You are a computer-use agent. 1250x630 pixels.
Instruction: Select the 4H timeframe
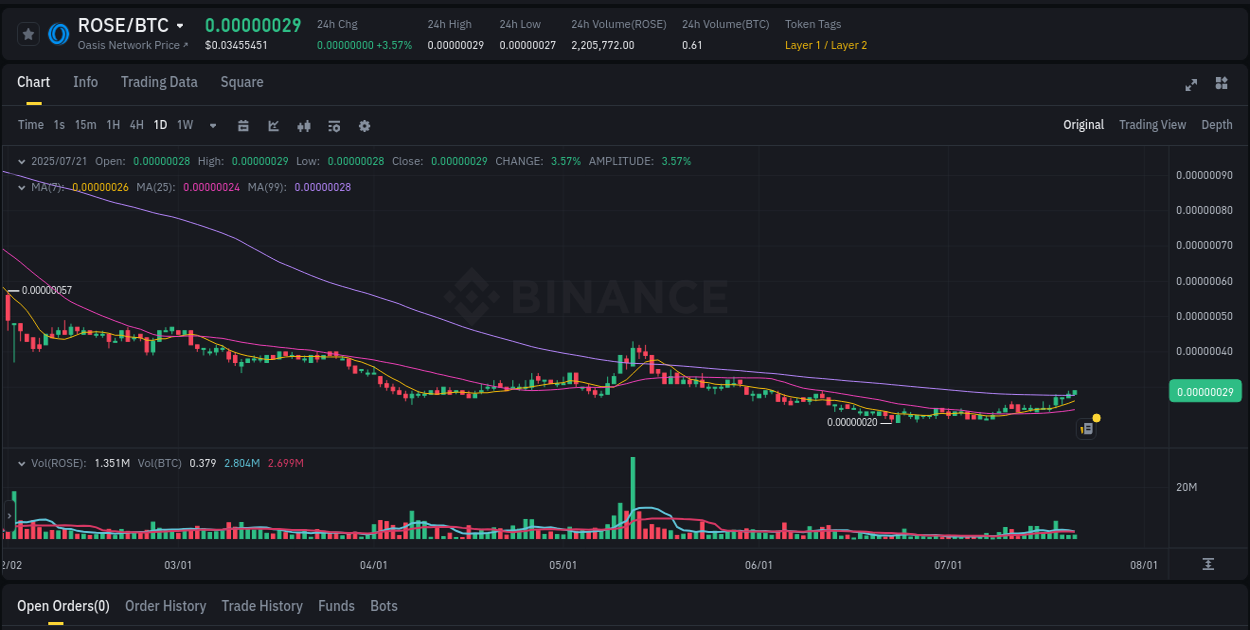(136, 125)
